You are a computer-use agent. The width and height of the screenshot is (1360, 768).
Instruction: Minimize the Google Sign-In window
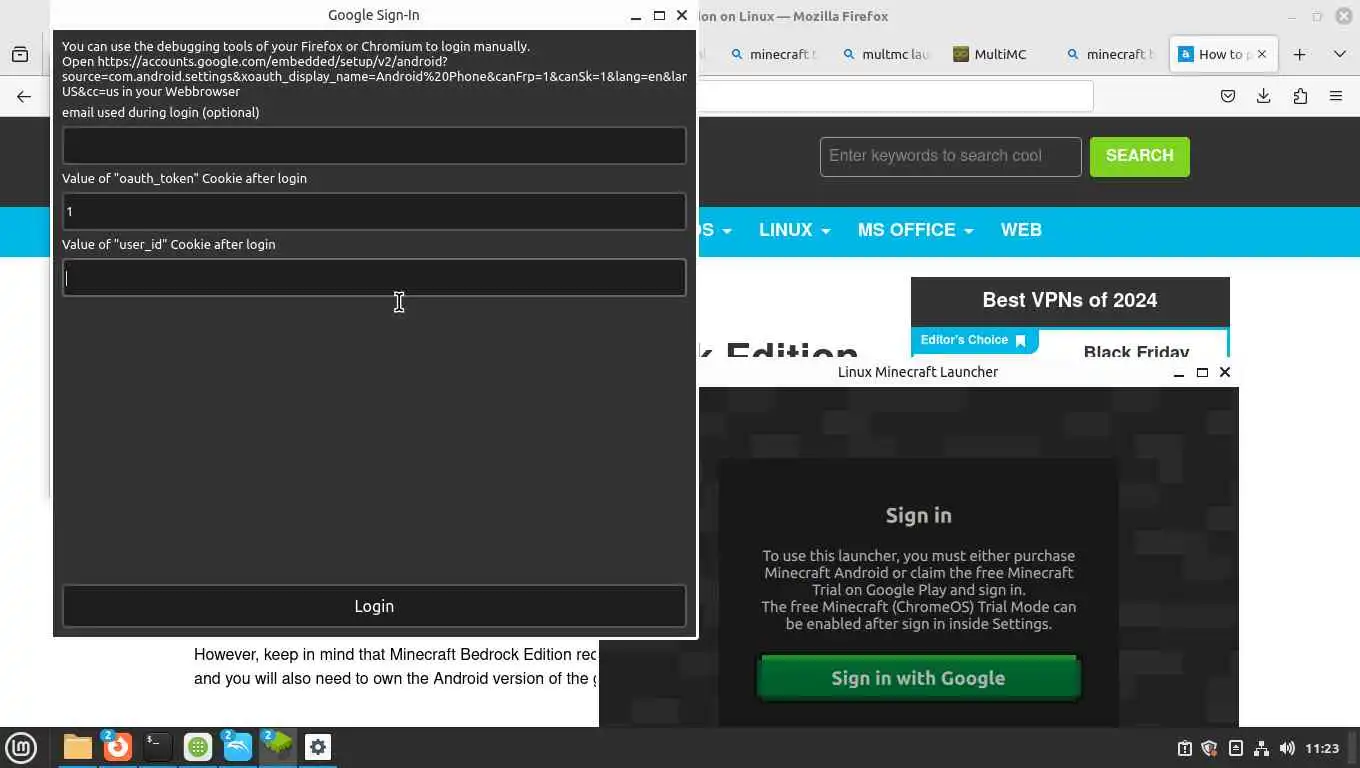coord(636,16)
